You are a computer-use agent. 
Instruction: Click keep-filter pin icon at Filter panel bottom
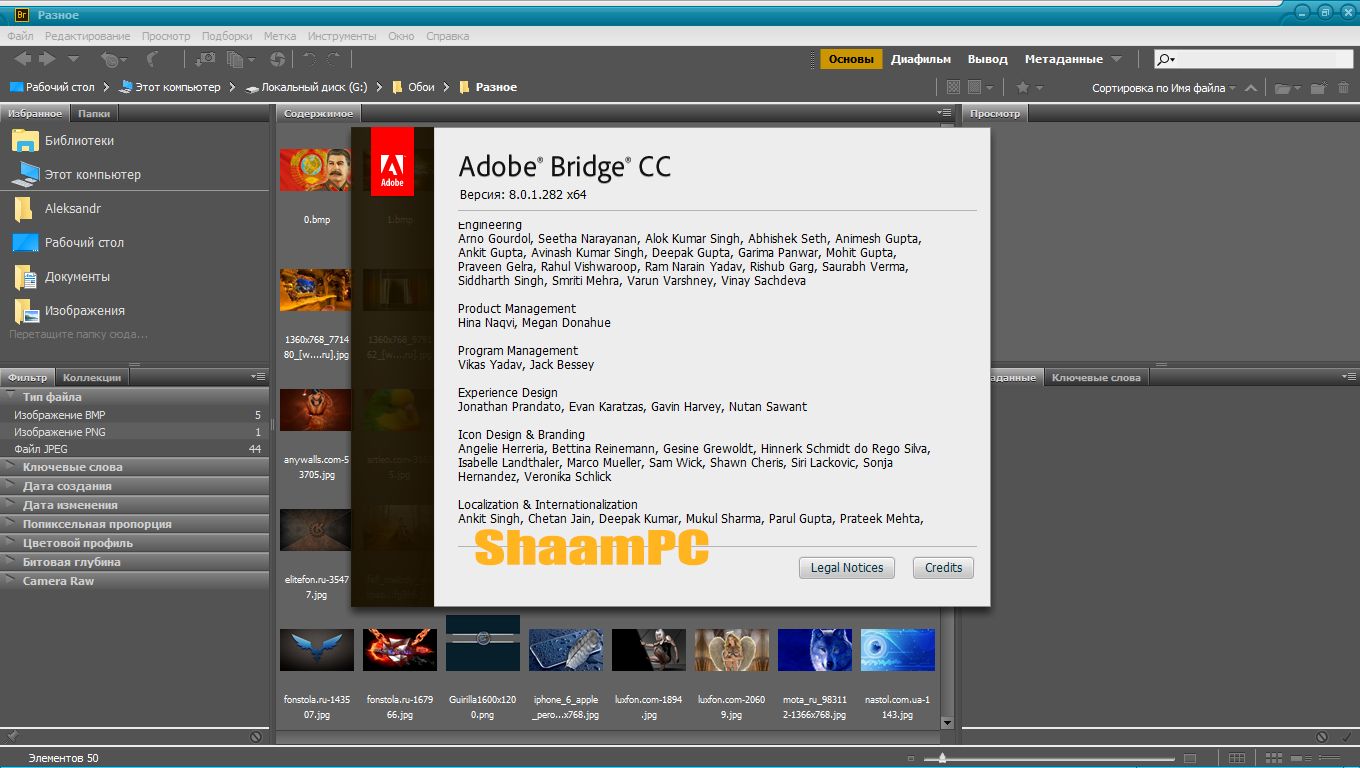[x=12, y=736]
